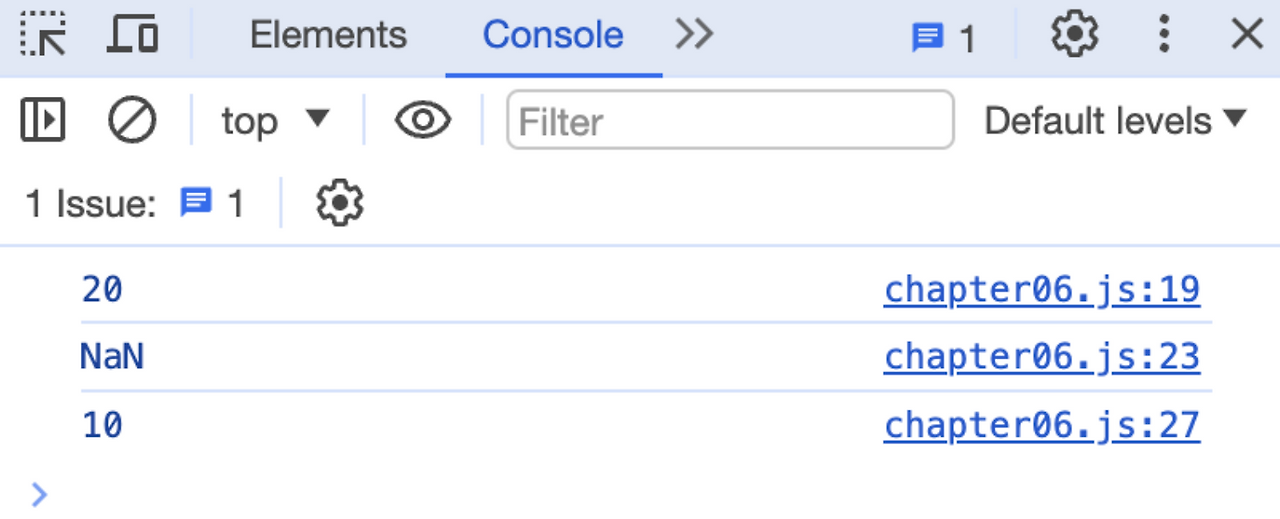
Task: Toggle the device toolbar icon
Action: (x=133, y=35)
